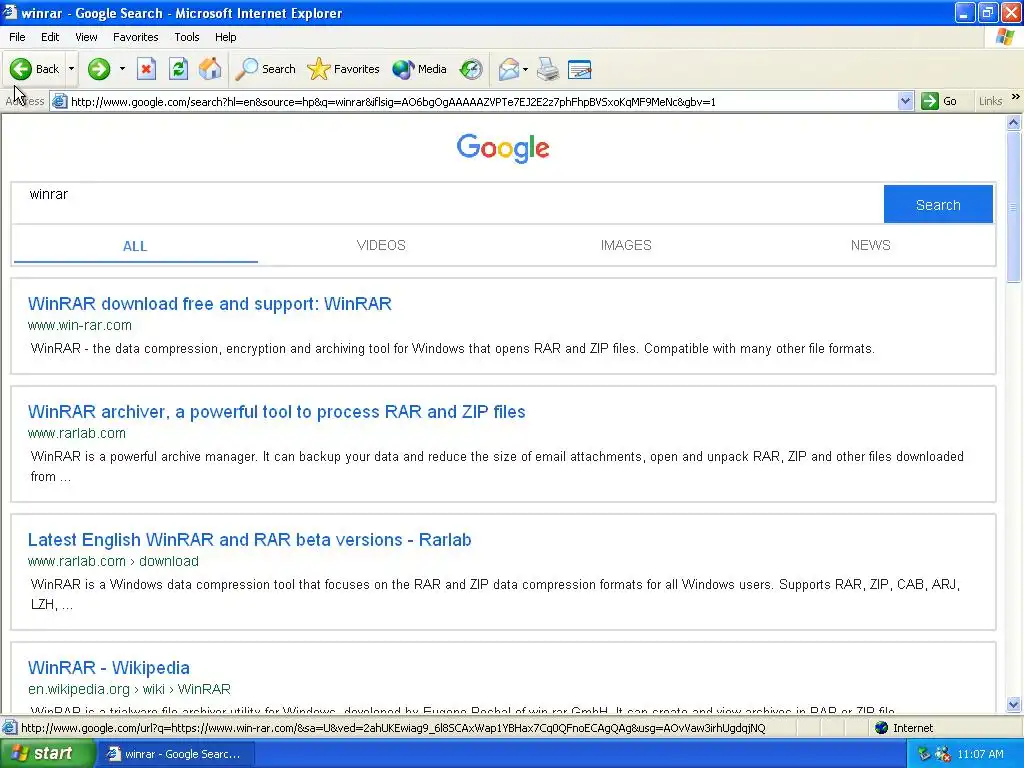Select winrar - Google Search taskbar button
1024x768 pixels.
pyautogui.click(x=175, y=754)
